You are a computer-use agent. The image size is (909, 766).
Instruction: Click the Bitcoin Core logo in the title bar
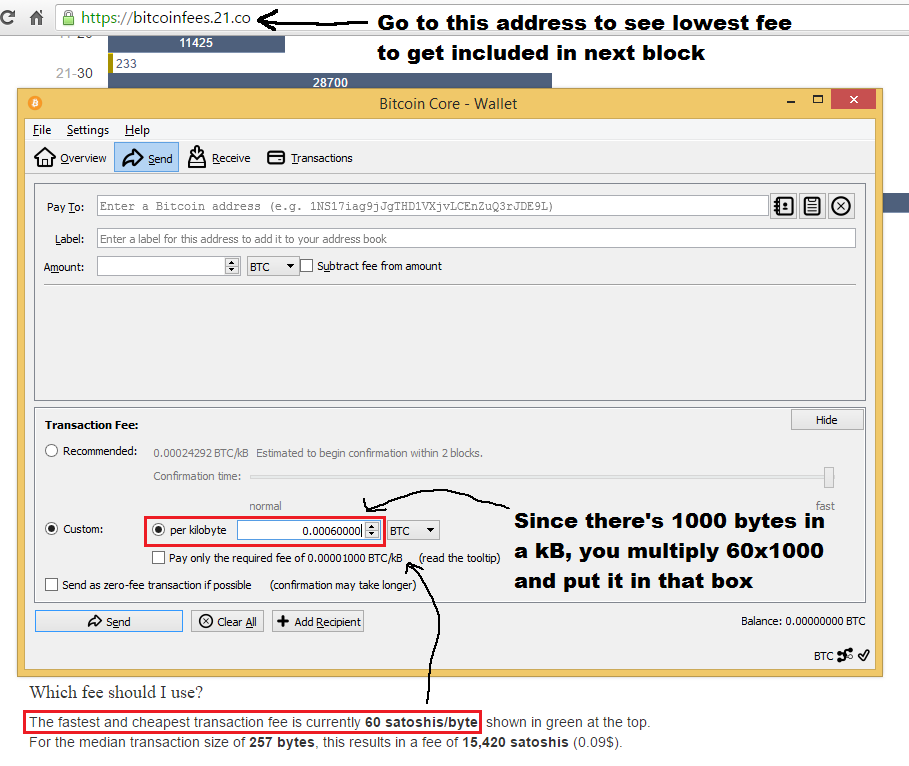[x=35, y=103]
